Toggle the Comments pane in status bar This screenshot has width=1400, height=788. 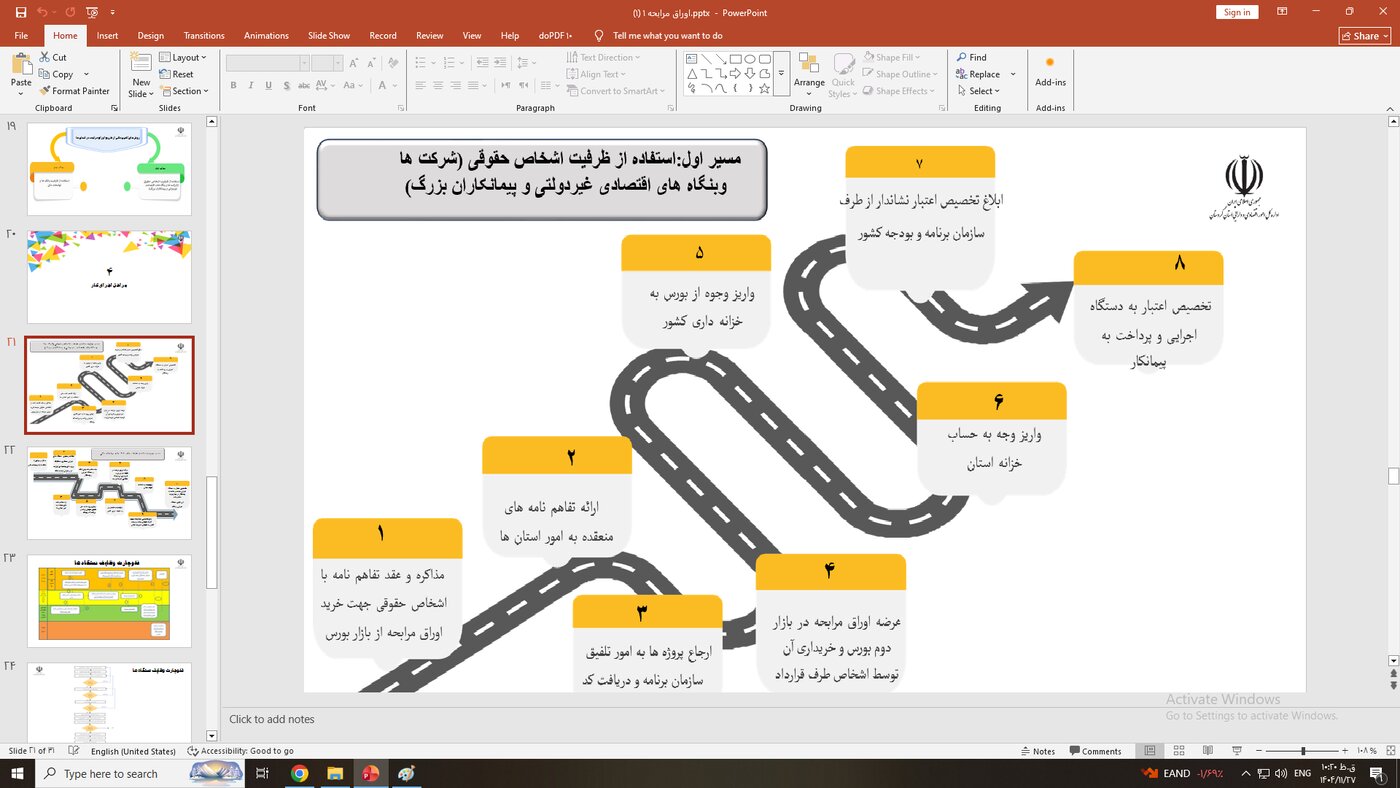coord(1095,751)
